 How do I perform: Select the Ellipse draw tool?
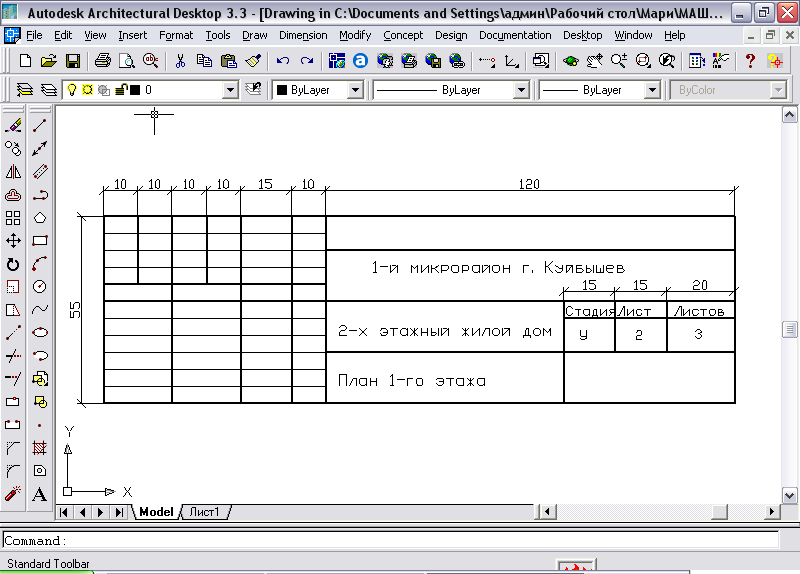pyautogui.click(x=40, y=333)
